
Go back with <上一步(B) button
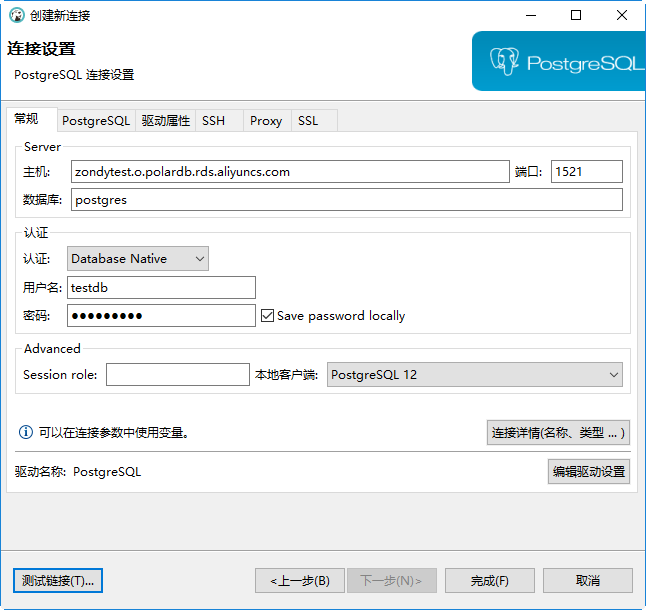coord(300,580)
